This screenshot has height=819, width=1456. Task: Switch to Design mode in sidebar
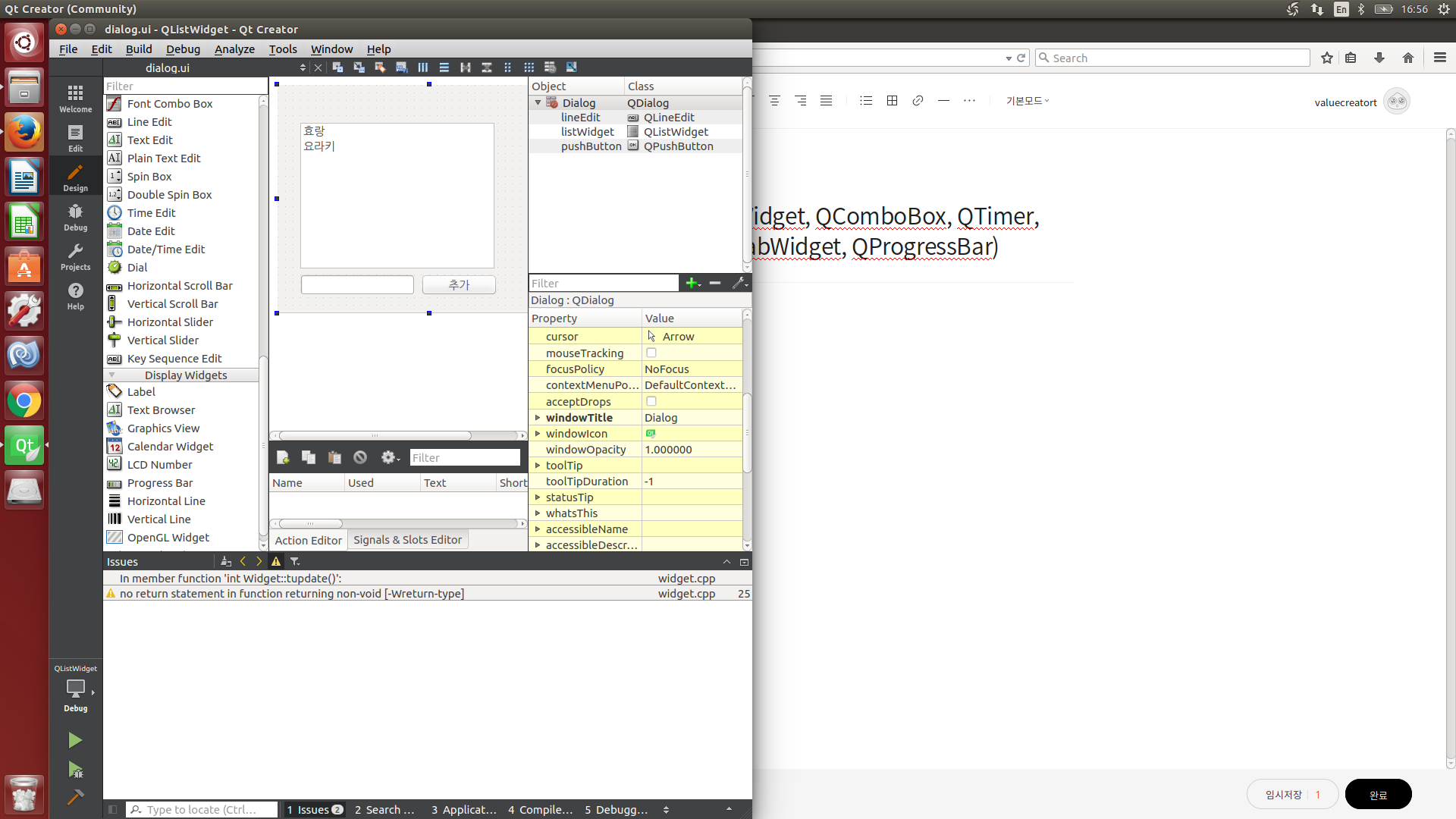click(x=75, y=177)
